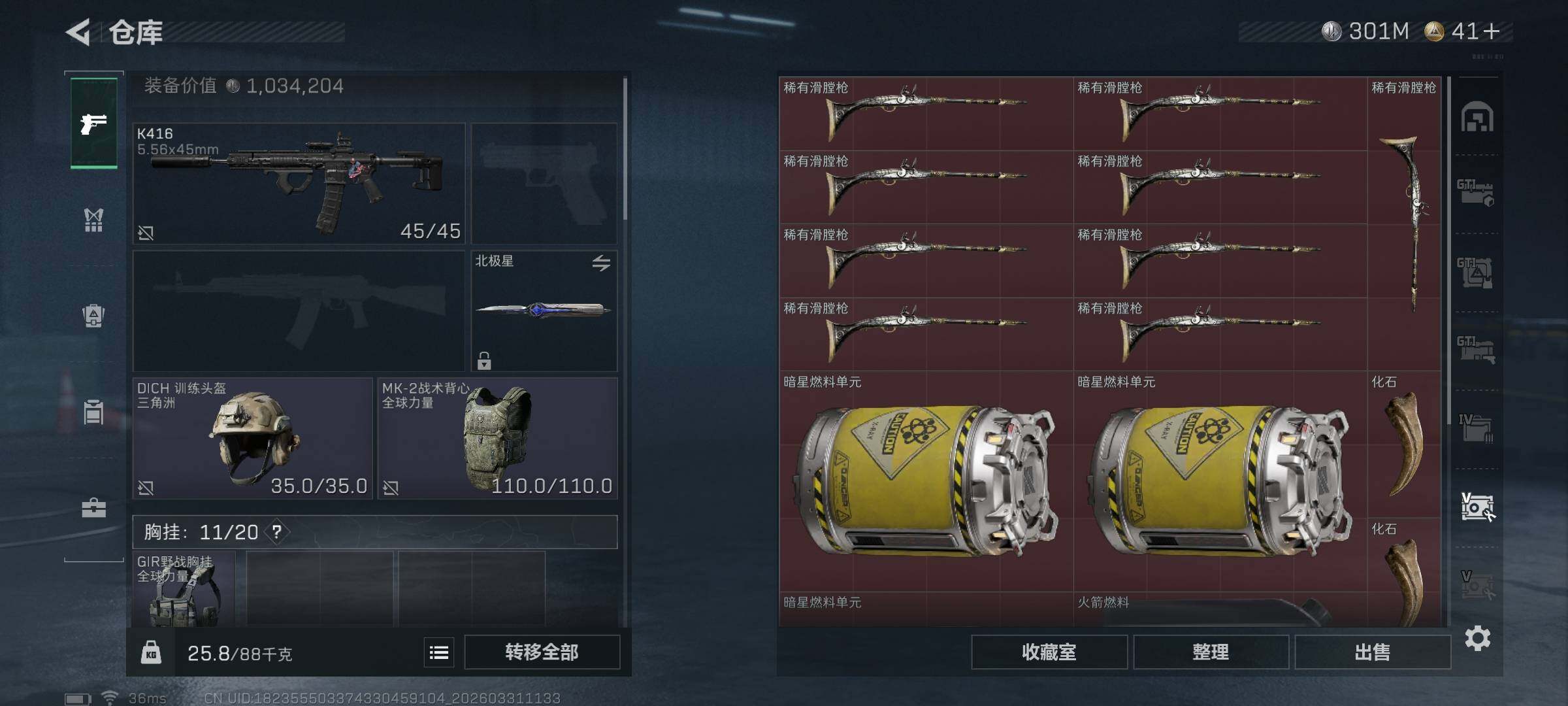The image size is (1568, 706).
Task: Go back using the warehouse arrow
Action: tap(78, 32)
